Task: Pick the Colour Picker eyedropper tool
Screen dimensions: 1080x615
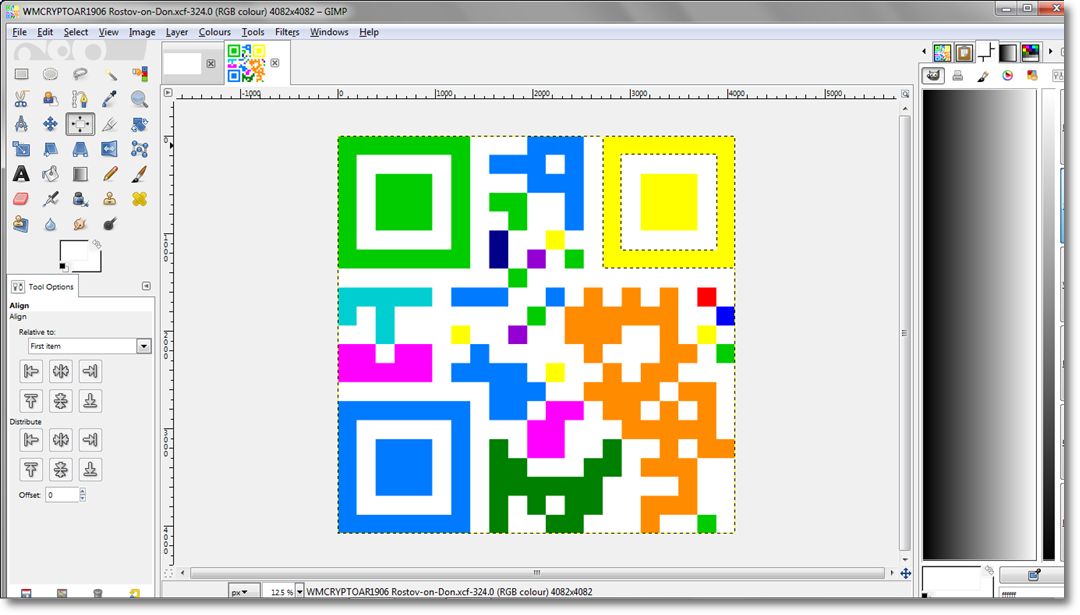Action: (x=110, y=99)
